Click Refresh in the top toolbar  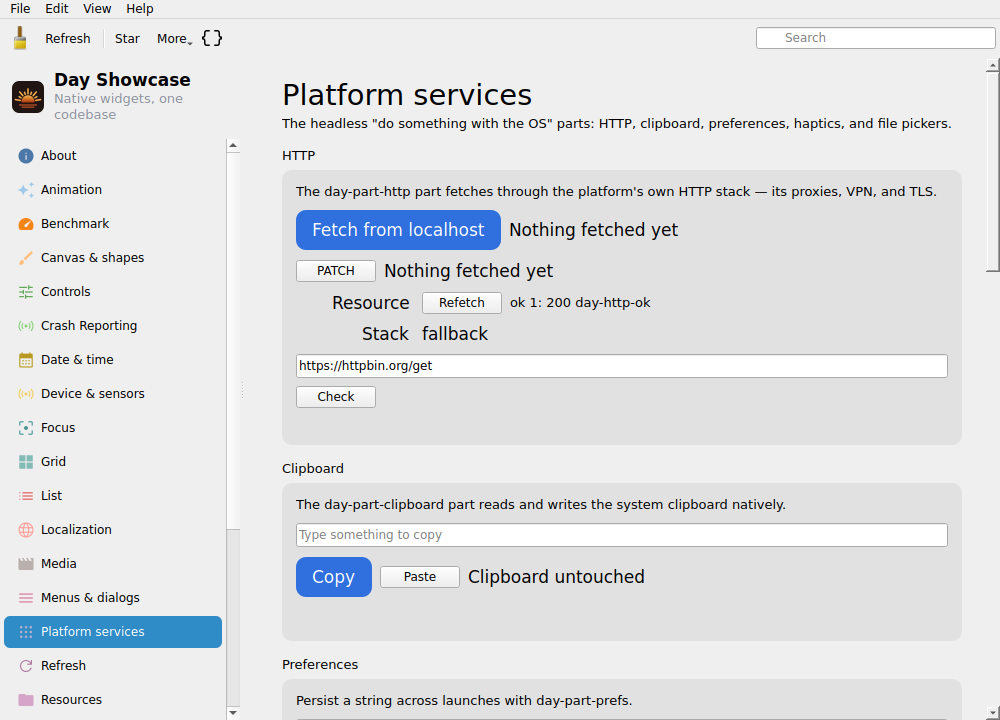[68, 39]
